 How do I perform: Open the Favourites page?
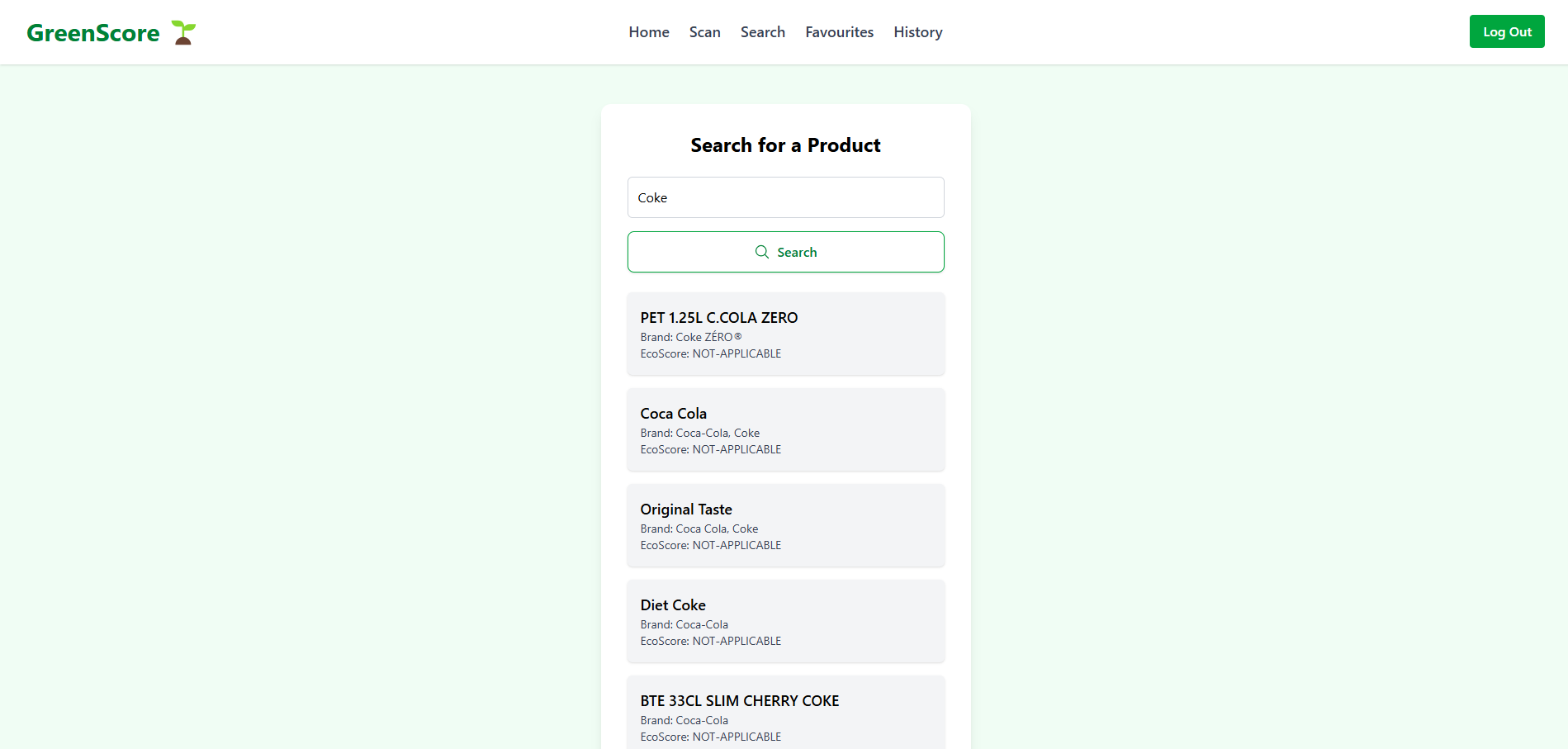pyautogui.click(x=839, y=32)
